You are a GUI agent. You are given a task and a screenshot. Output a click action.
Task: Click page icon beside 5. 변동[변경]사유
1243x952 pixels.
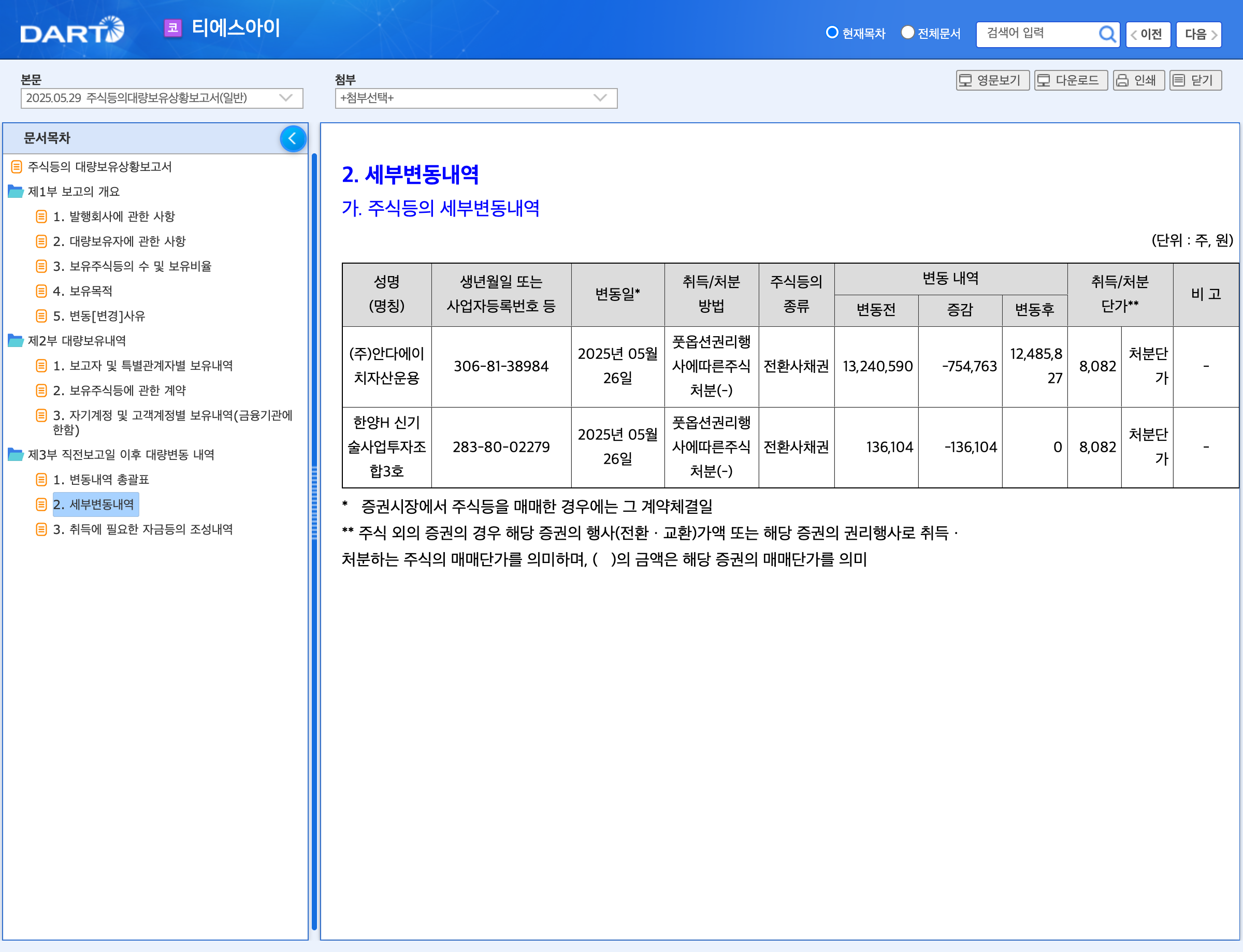click(x=41, y=315)
